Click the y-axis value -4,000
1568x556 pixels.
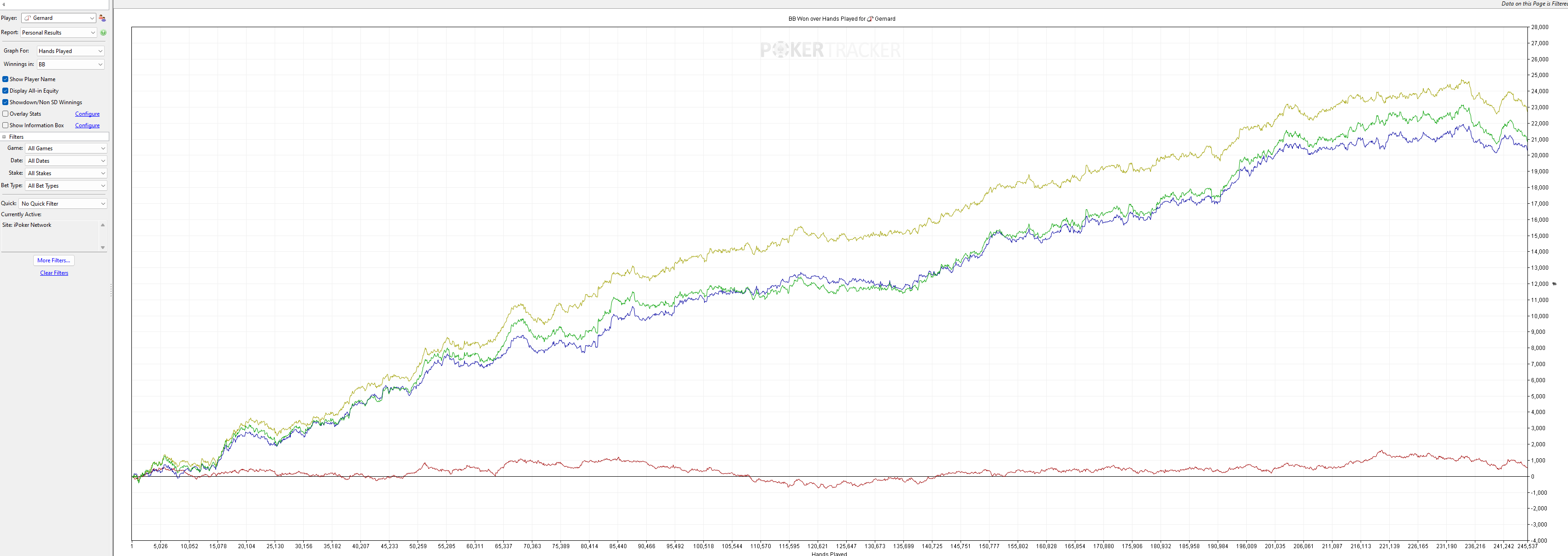(1540, 541)
